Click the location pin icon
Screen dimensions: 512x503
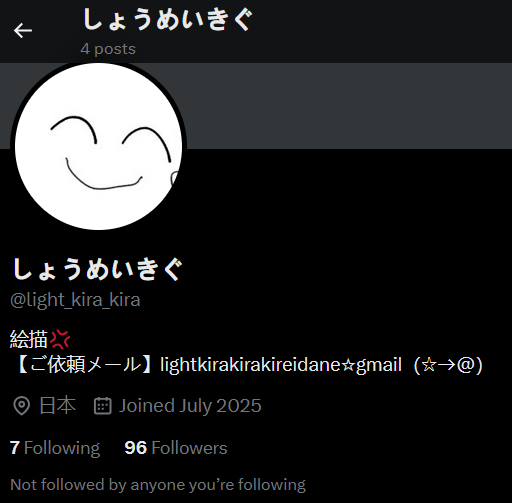[22, 406]
